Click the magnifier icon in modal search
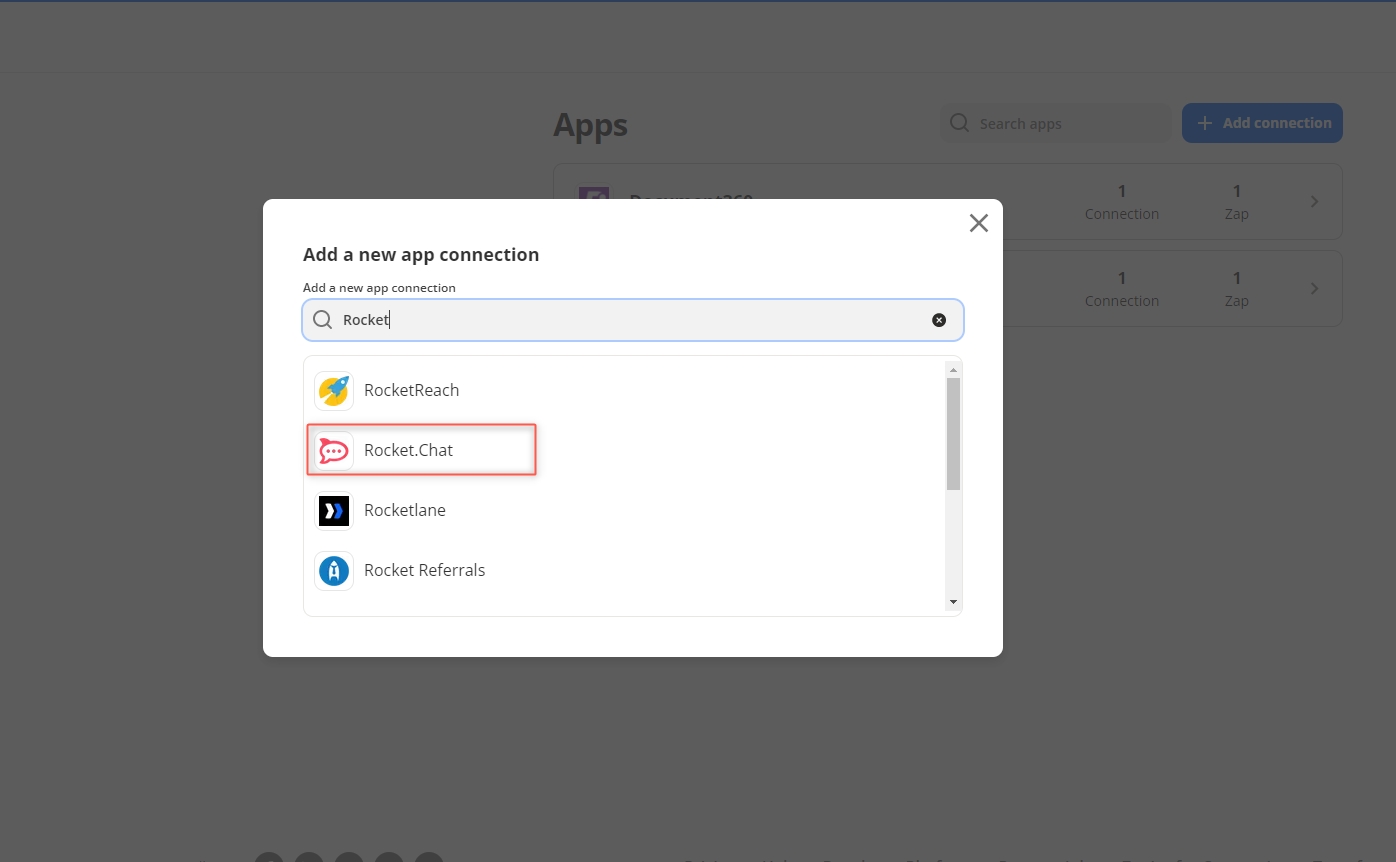The image size is (1396, 862). [322, 320]
